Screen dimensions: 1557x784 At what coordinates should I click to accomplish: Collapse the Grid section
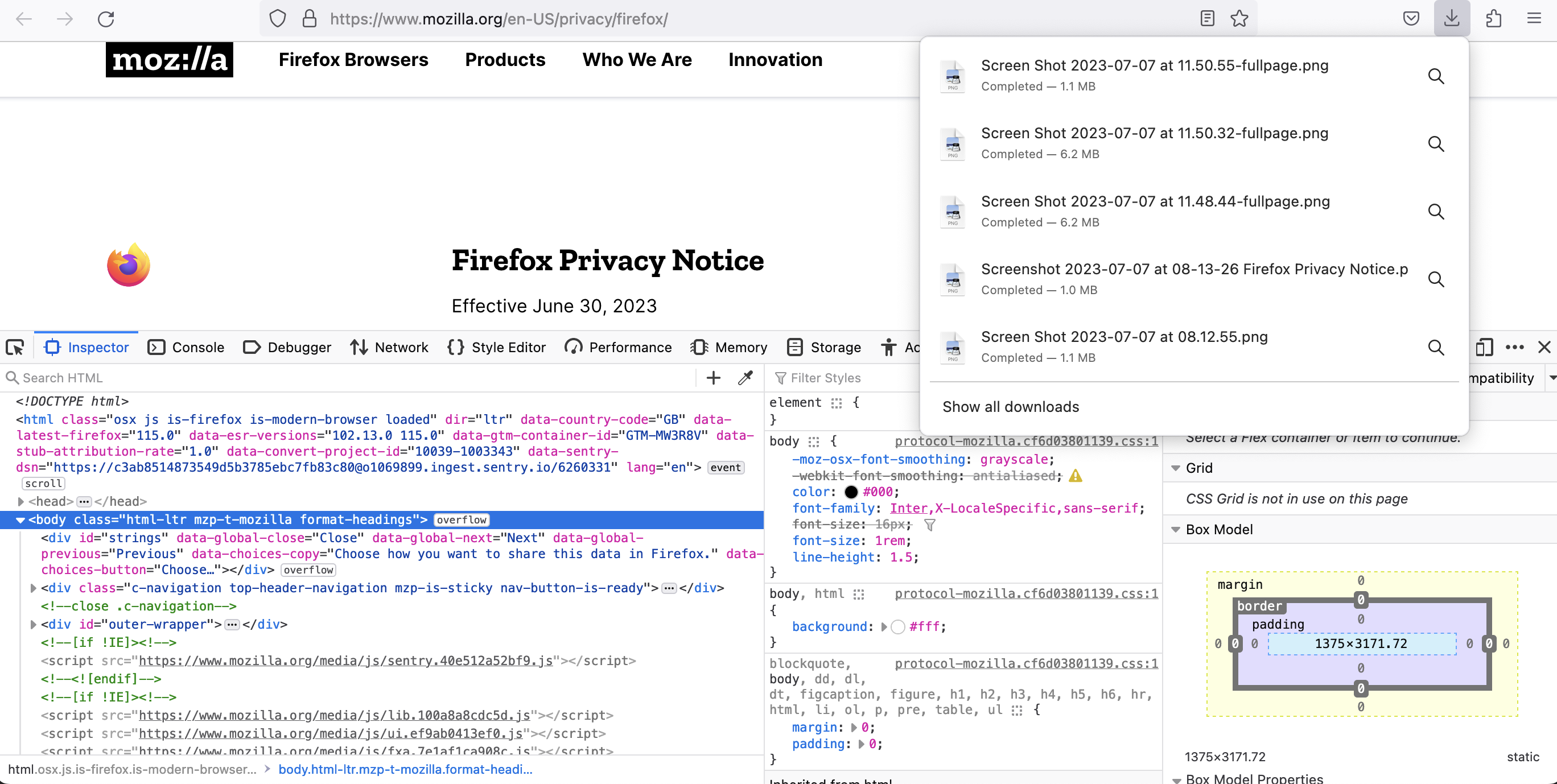pyautogui.click(x=1176, y=468)
